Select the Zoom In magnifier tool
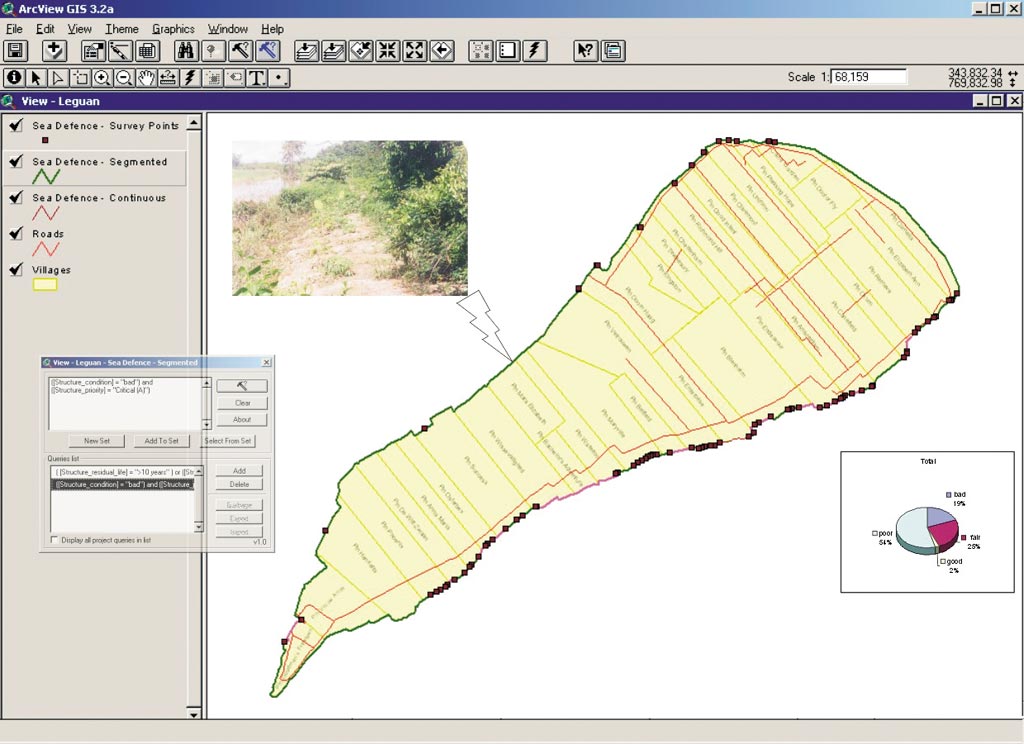 coord(102,78)
